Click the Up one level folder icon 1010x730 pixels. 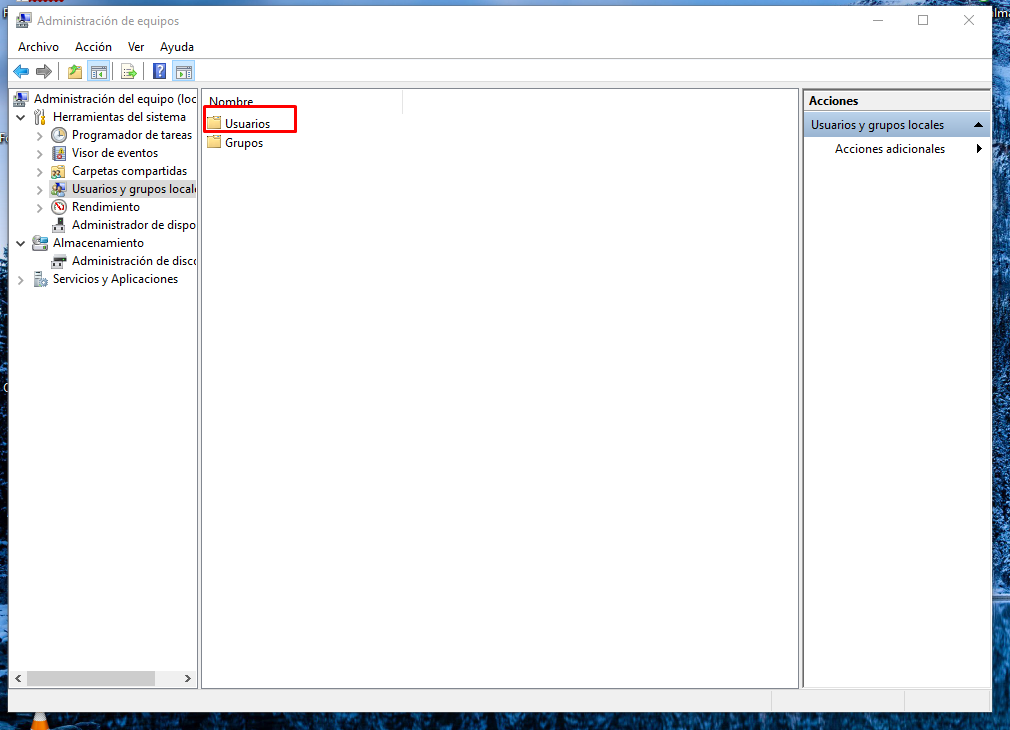point(75,71)
